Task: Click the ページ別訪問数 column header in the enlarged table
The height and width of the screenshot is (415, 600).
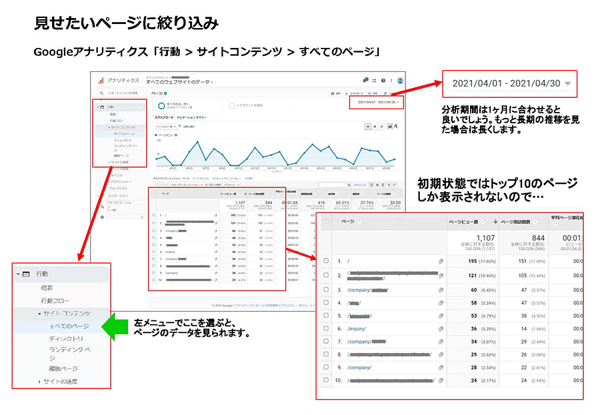Action: click(515, 222)
